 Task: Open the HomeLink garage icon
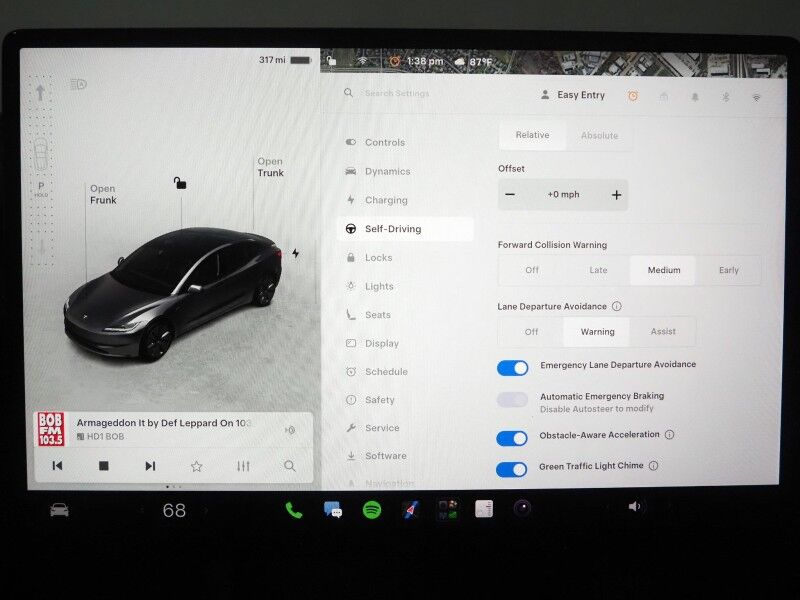(664, 96)
